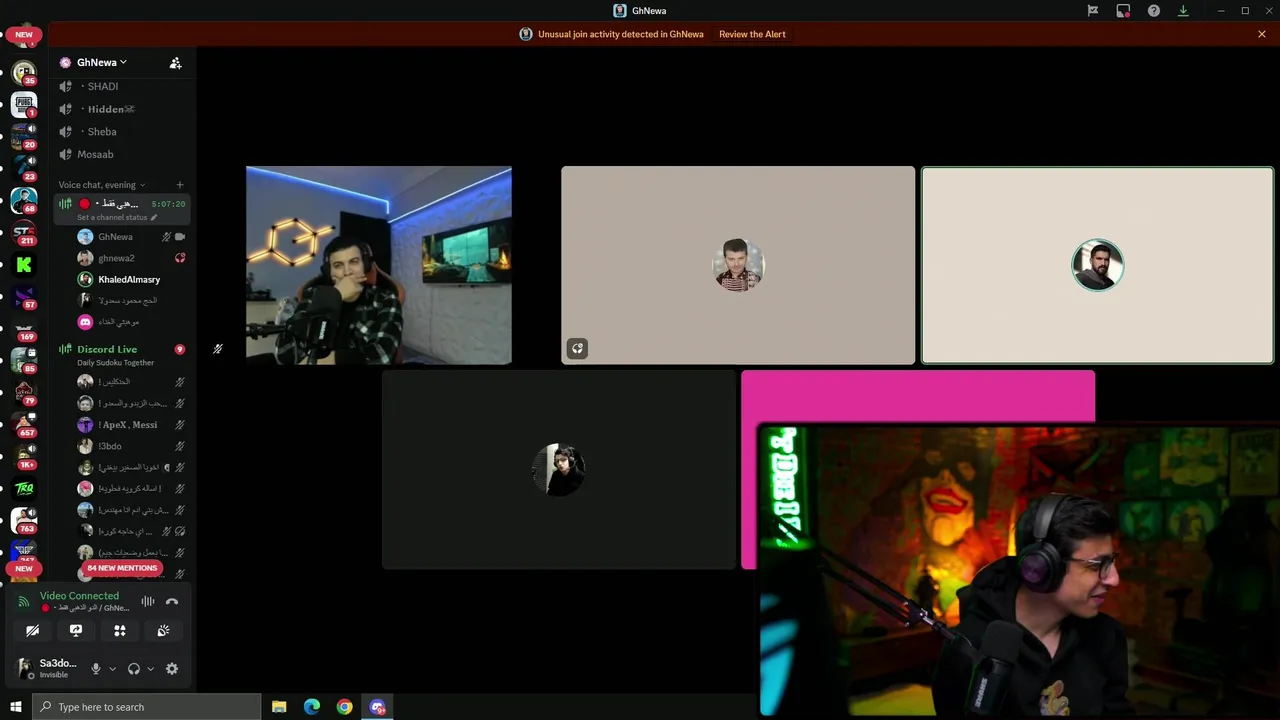The width and height of the screenshot is (1280, 720).
Task: Click the Review the Alert link
Action: pyautogui.click(x=752, y=34)
